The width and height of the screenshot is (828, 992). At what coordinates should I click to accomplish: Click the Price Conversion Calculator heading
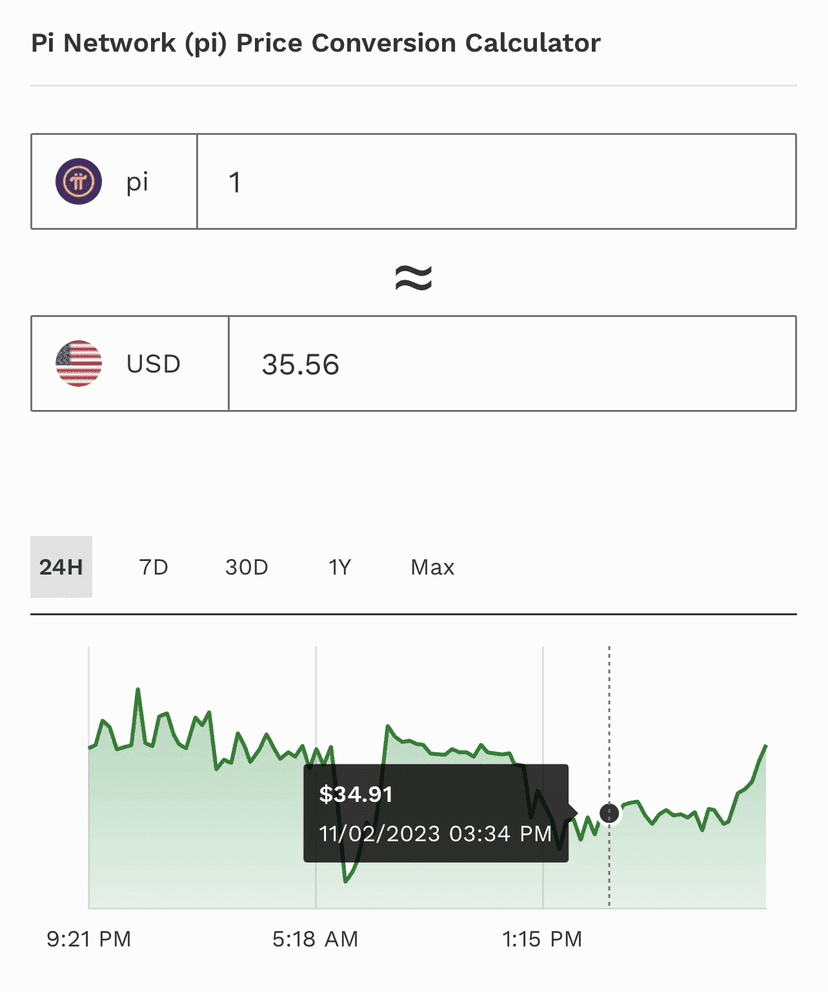pos(316,43)
